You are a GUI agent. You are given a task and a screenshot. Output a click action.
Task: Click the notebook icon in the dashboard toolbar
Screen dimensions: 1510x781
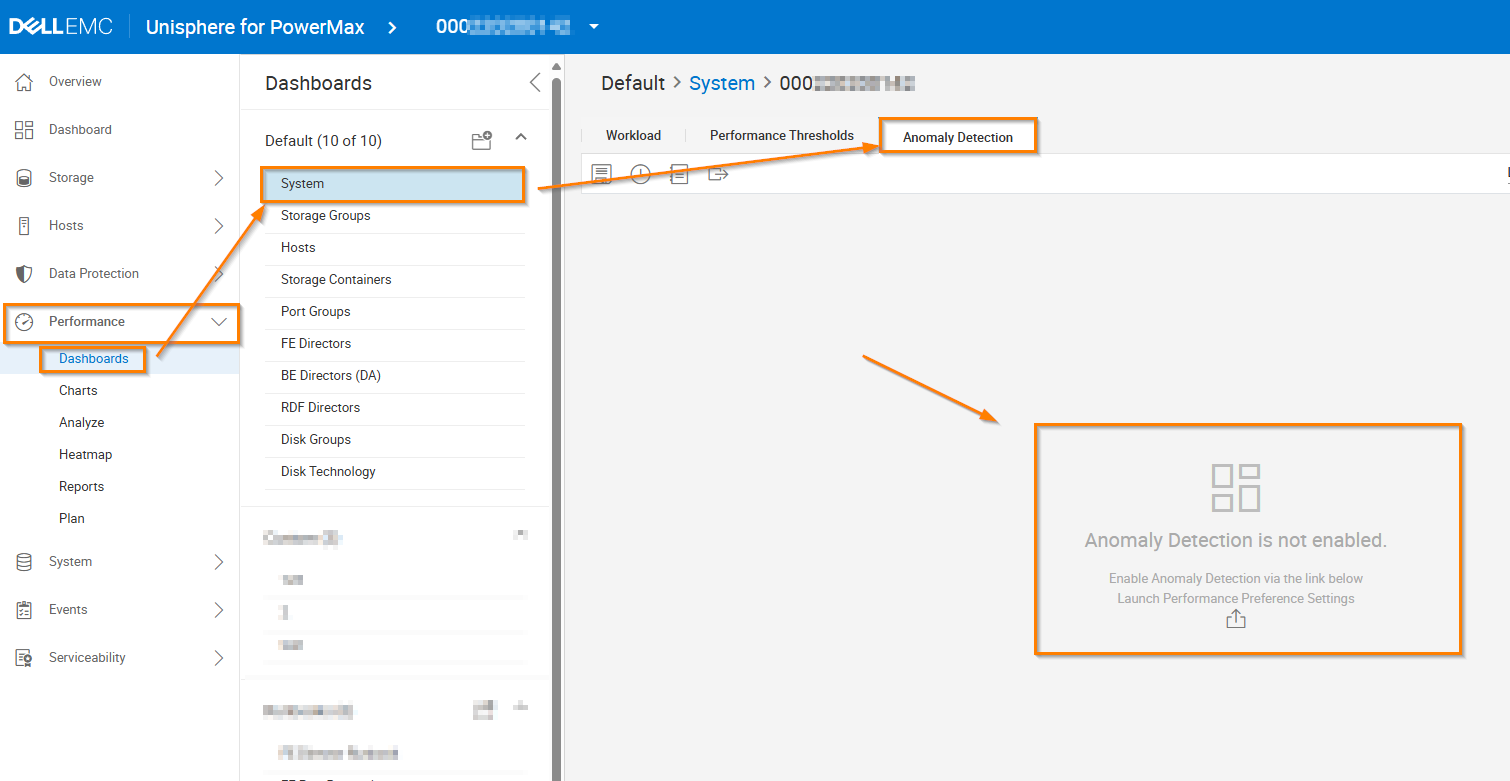(679, 174)
